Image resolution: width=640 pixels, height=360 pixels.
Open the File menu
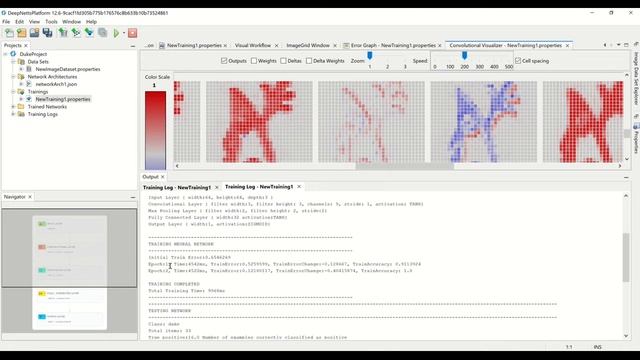click(6, 22)
